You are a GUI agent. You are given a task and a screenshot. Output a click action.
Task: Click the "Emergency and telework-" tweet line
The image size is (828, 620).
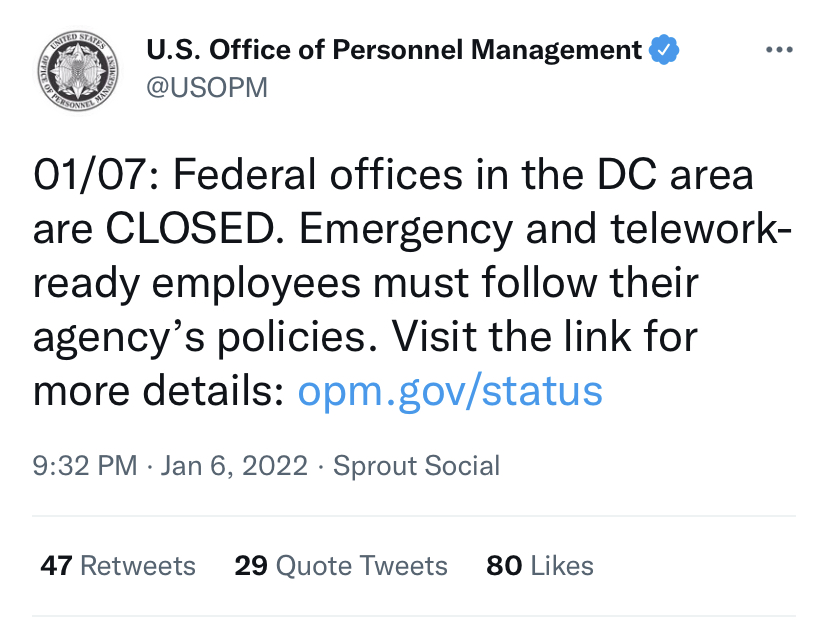tap(546, 229)
